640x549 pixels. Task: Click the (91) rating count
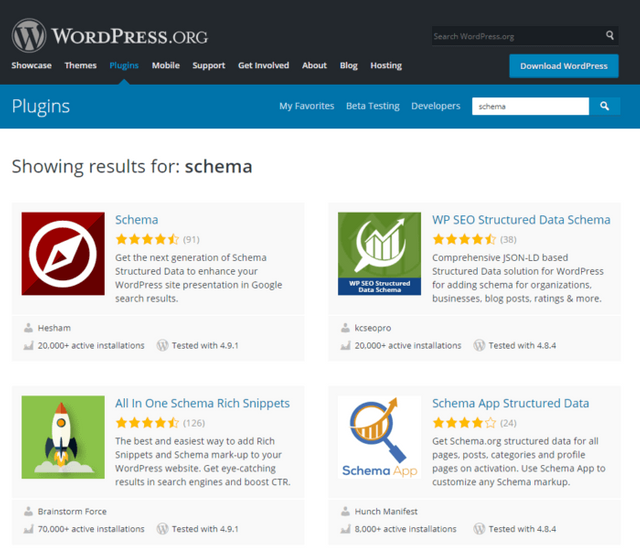click(x=191, y=240)
